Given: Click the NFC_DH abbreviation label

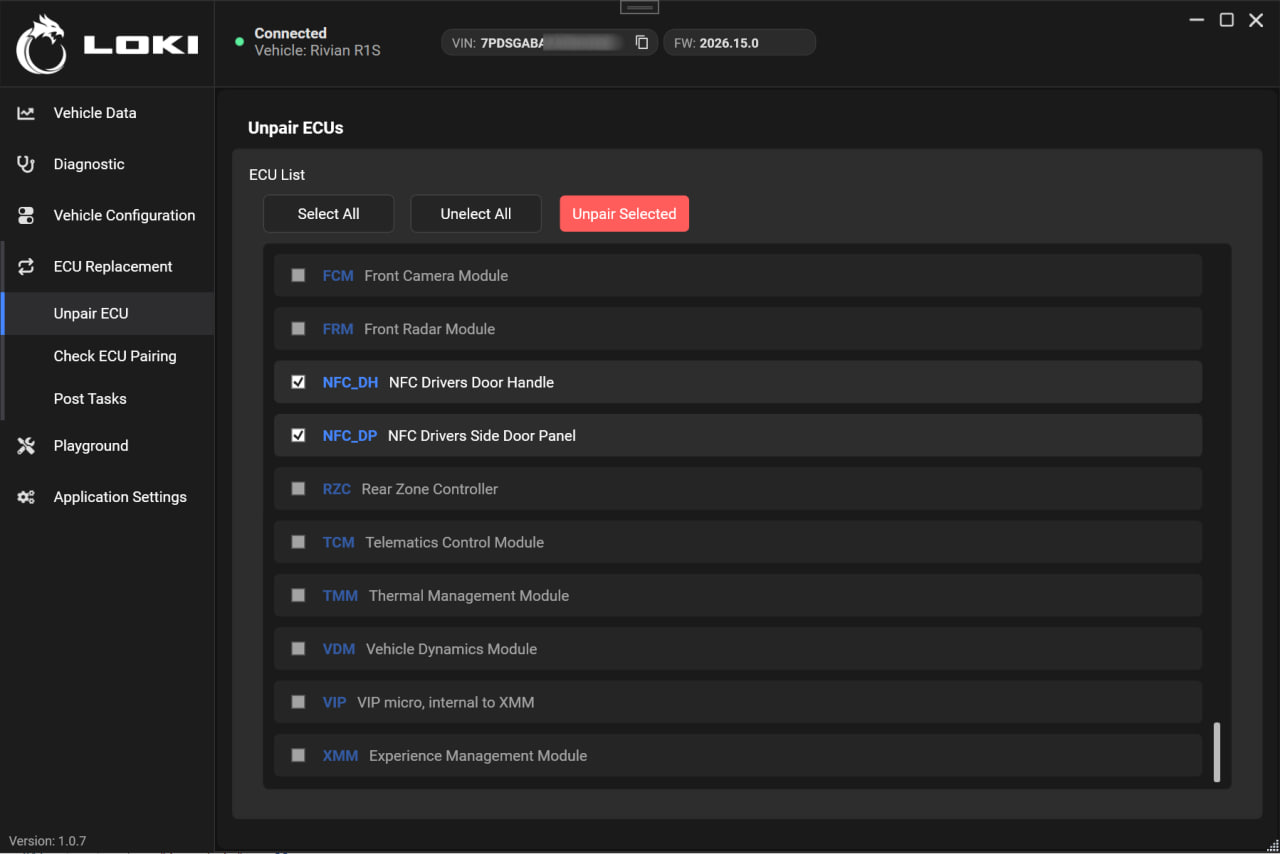Looking at the screenshot, I should click(x=350, y=382).
